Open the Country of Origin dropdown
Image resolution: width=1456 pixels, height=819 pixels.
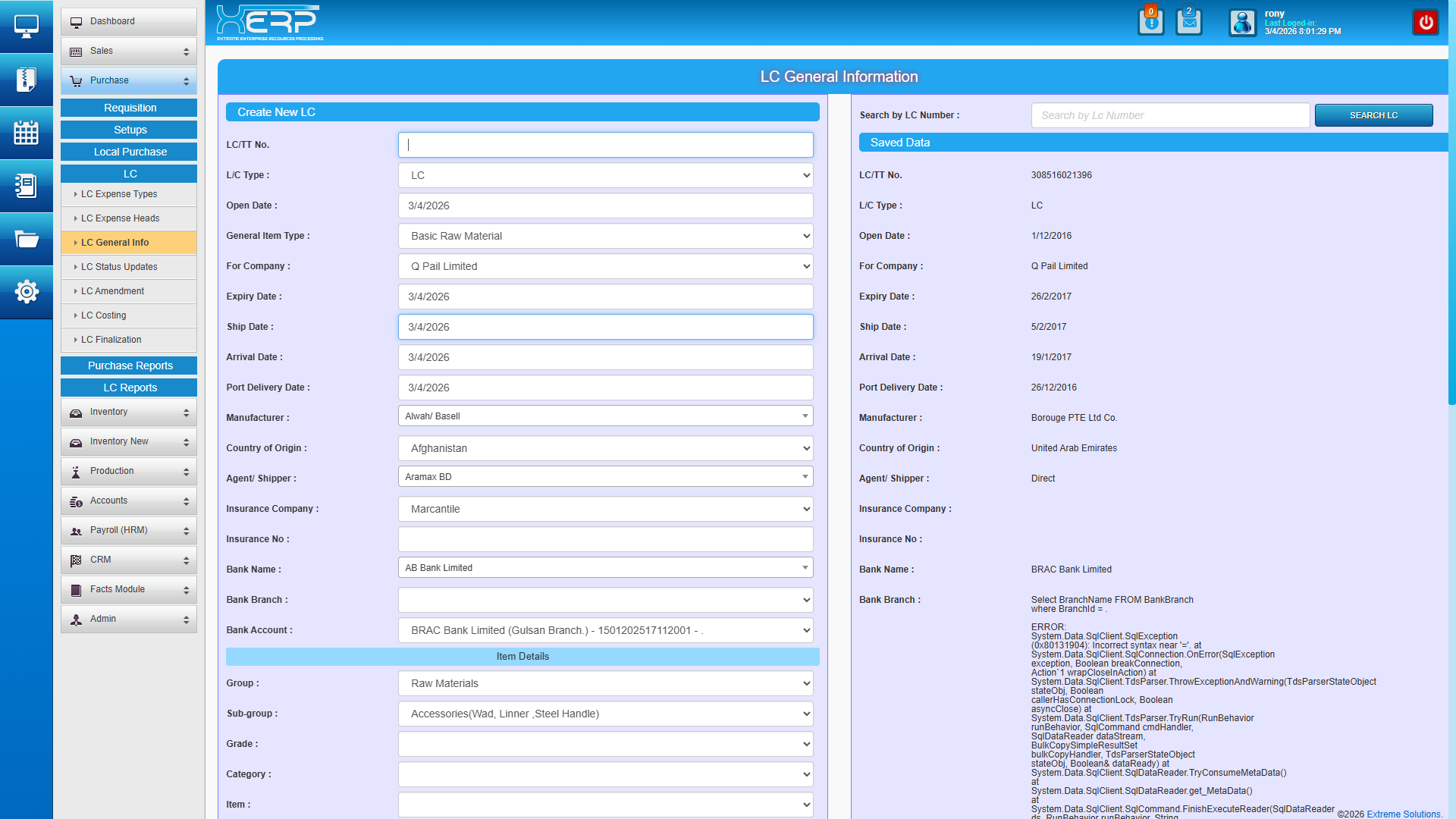point(605,448)
